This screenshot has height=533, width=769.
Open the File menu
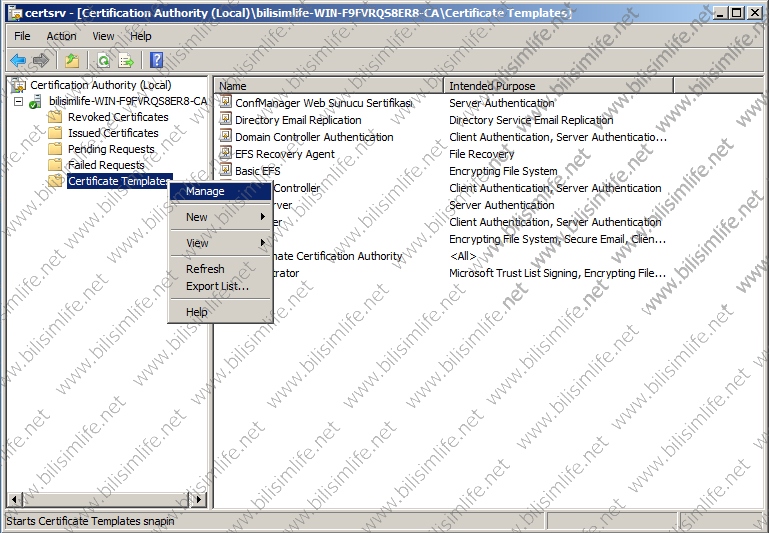pyautogui.click(x=22, y=36)
